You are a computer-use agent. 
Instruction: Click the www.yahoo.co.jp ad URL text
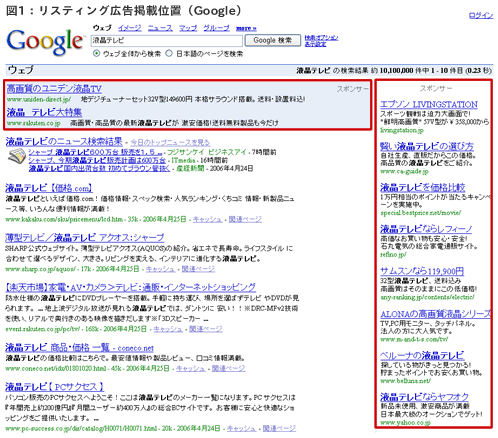405,423
